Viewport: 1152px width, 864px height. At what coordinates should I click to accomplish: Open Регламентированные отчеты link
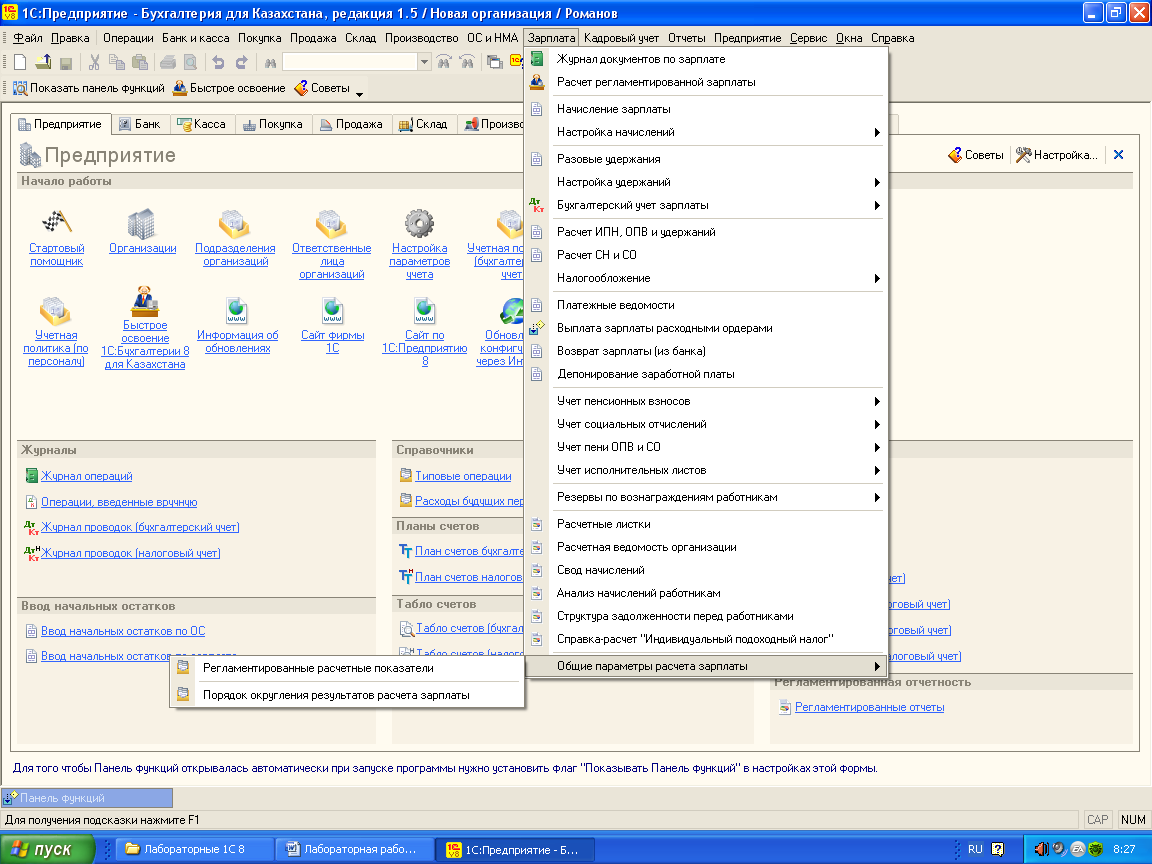pyautogui.click(x=869, y=707)
